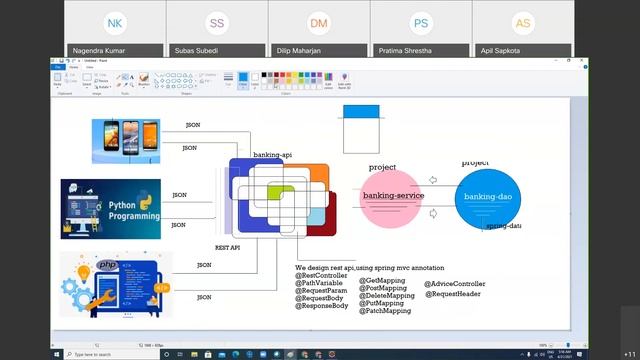Open the shape Fill dropdown
640x360 pixels.
205,81
